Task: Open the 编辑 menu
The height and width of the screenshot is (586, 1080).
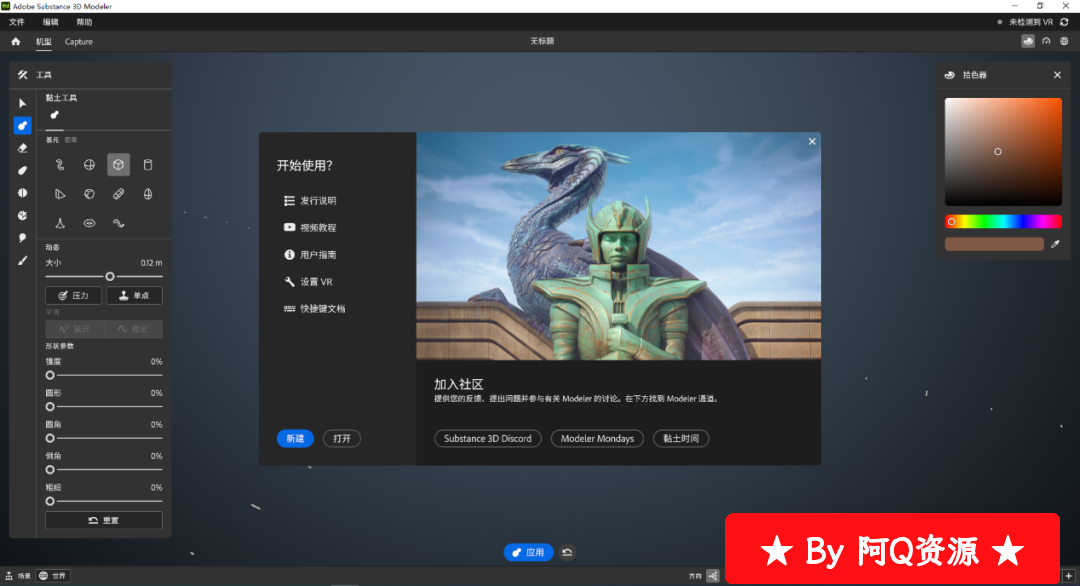Action: [x=50, y=22]
